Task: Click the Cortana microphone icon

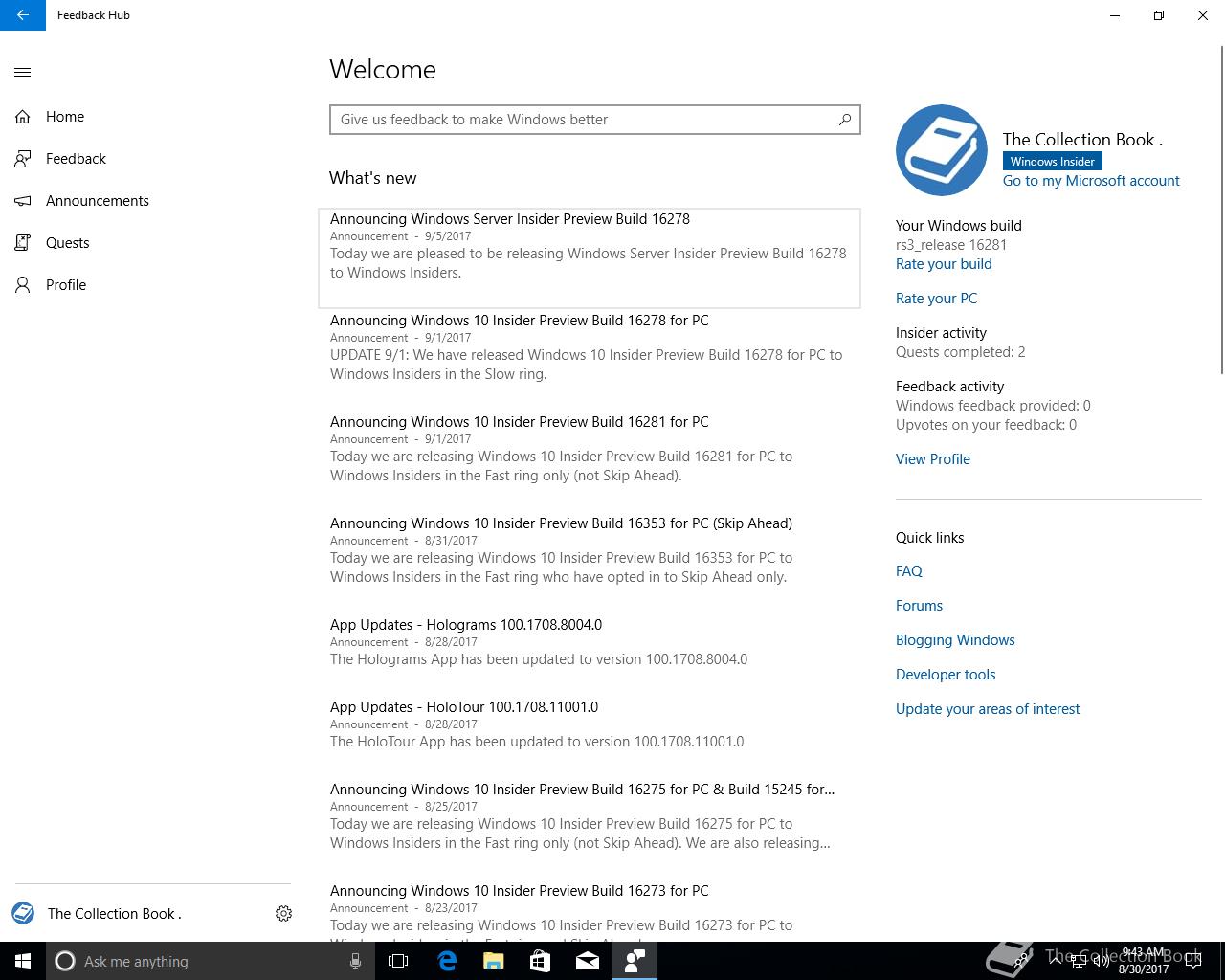Action: tap(355, 961)
